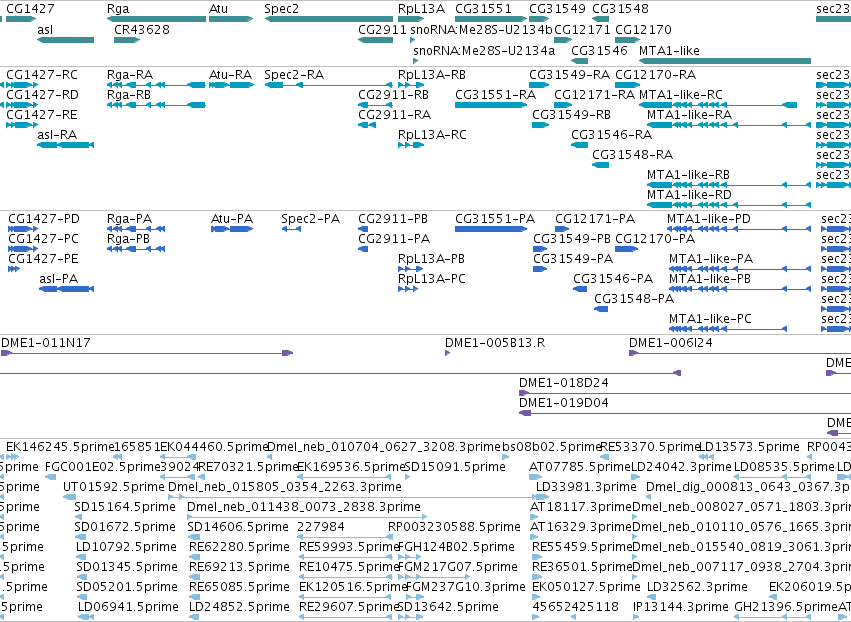Viewport: 851px width, 622px height.
Task: Click the Atu-PA protein label
Action: (x=232, y=219)
